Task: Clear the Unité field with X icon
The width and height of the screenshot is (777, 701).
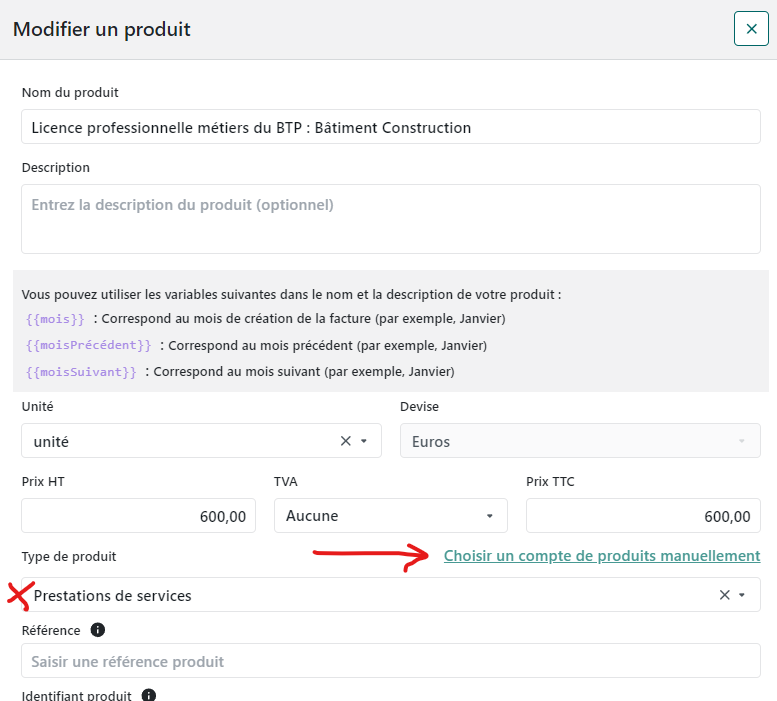Action: [x=346, y=441]
